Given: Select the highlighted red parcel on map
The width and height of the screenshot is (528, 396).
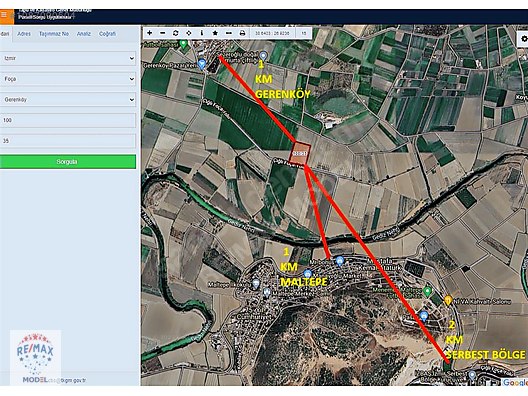Looking at the screenshot, I should [300, 154].
